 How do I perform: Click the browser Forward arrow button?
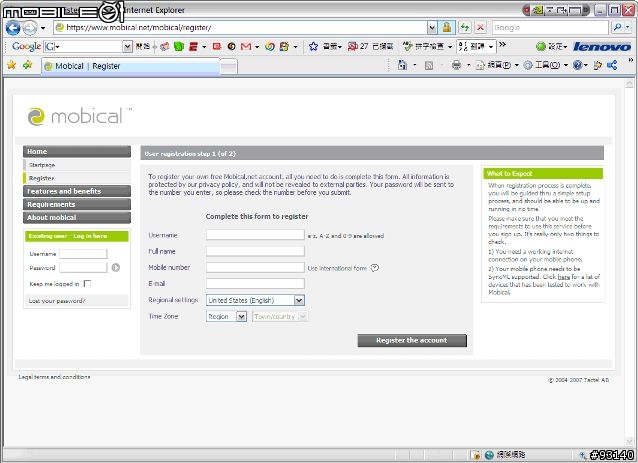click(30, 28)
